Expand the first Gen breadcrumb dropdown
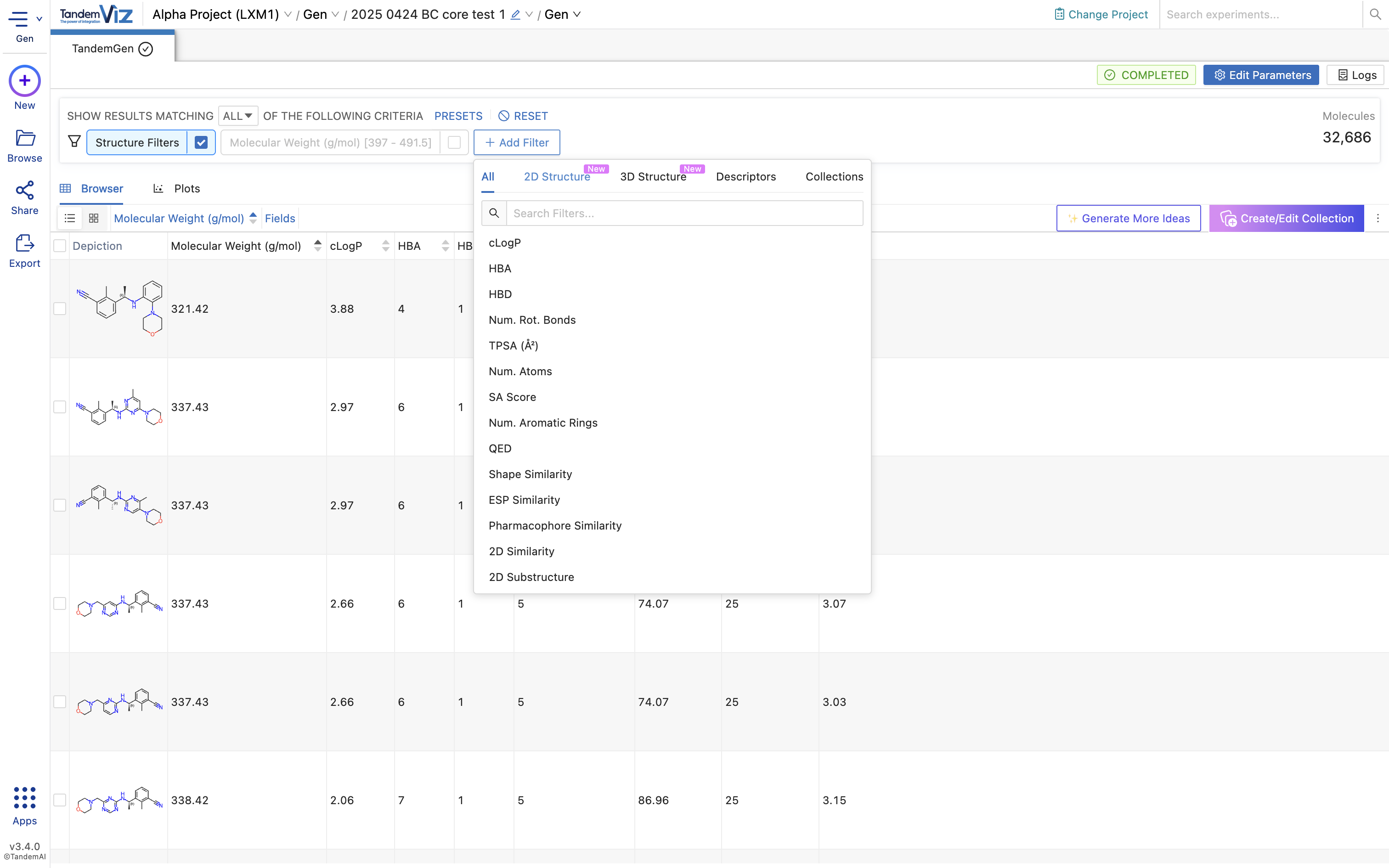The height and width of the screenshot is (868, 1389). tap(335, 14)
